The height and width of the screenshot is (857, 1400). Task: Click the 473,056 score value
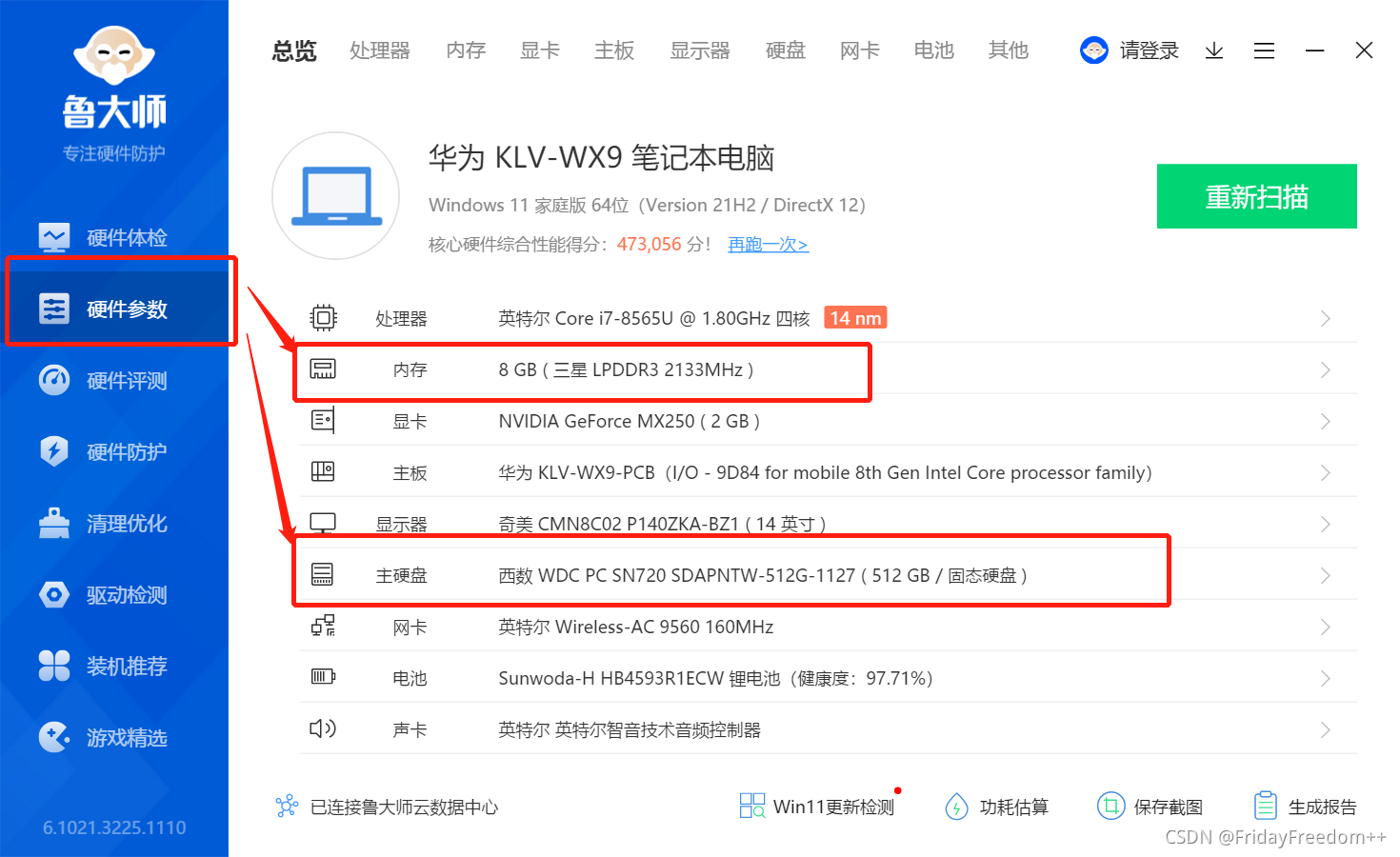pyautogui.click(x=650, y=245)
